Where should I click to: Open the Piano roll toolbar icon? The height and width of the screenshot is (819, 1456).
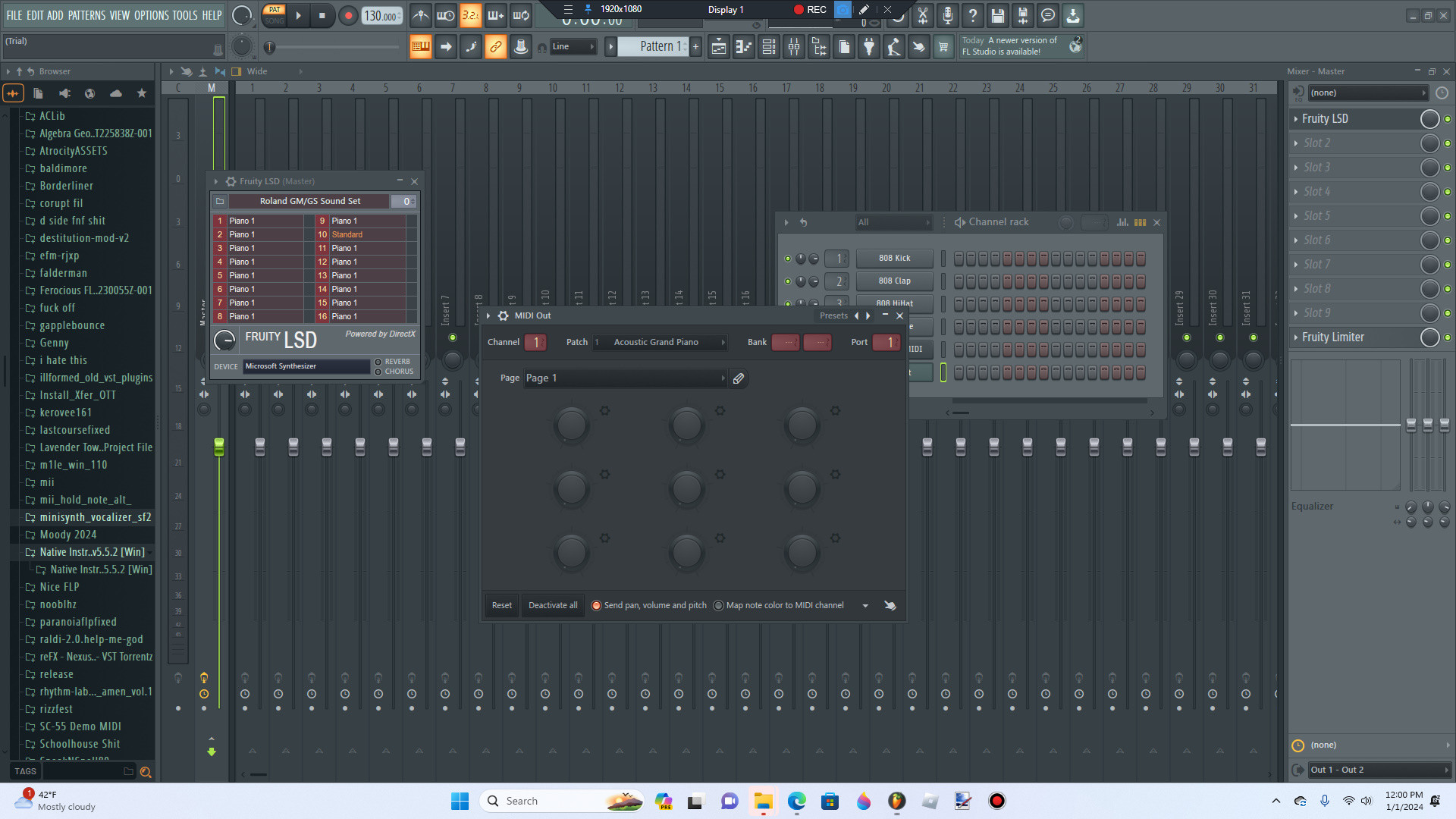(742, 46)
